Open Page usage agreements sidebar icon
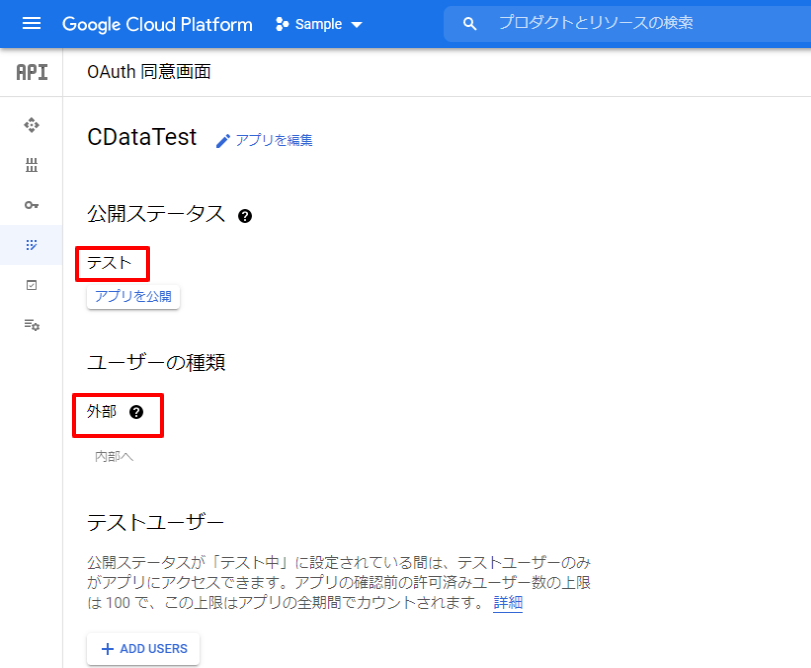Image resolution: width=811 pixels, height=668 pixels. [32, 324]
